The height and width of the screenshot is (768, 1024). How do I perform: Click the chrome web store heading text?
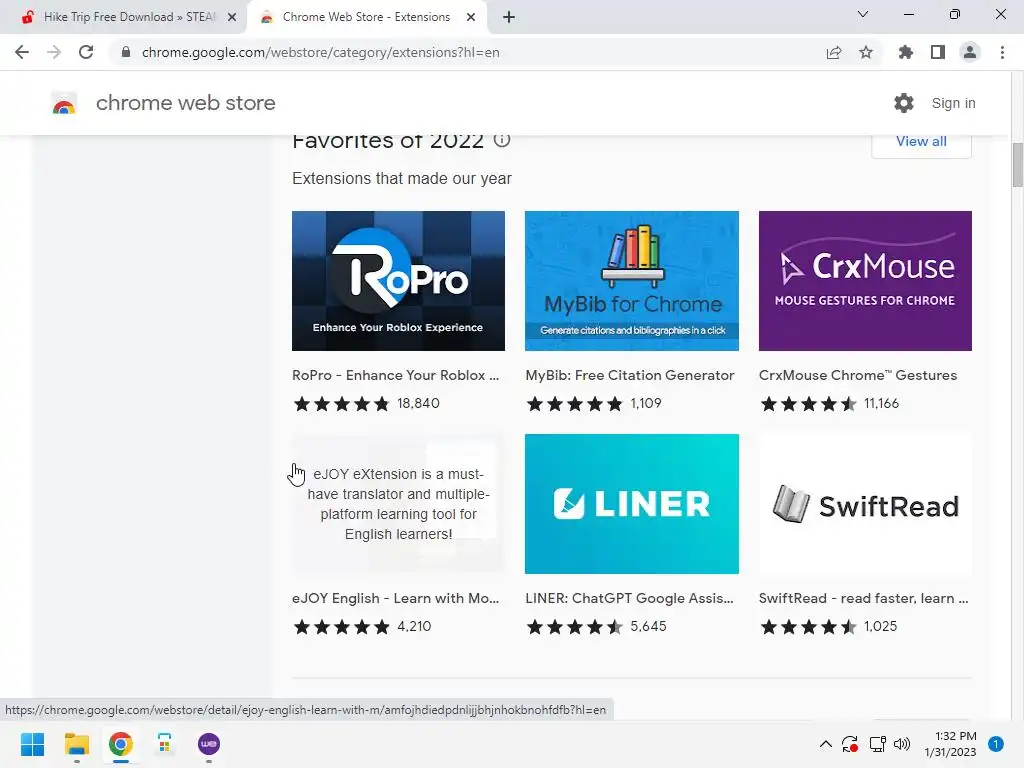(185, 103)
